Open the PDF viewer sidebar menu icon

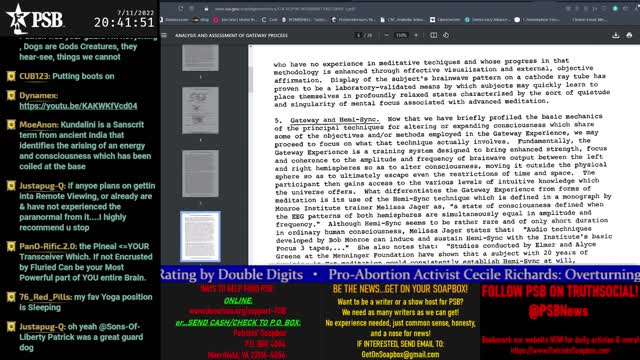click(164, 36)
